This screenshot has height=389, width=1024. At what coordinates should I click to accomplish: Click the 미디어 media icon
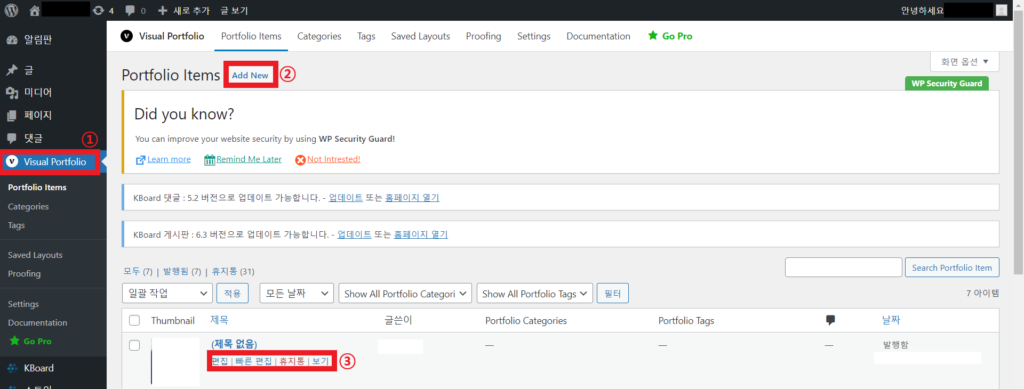pyautogui.click(x=12, y=93)
